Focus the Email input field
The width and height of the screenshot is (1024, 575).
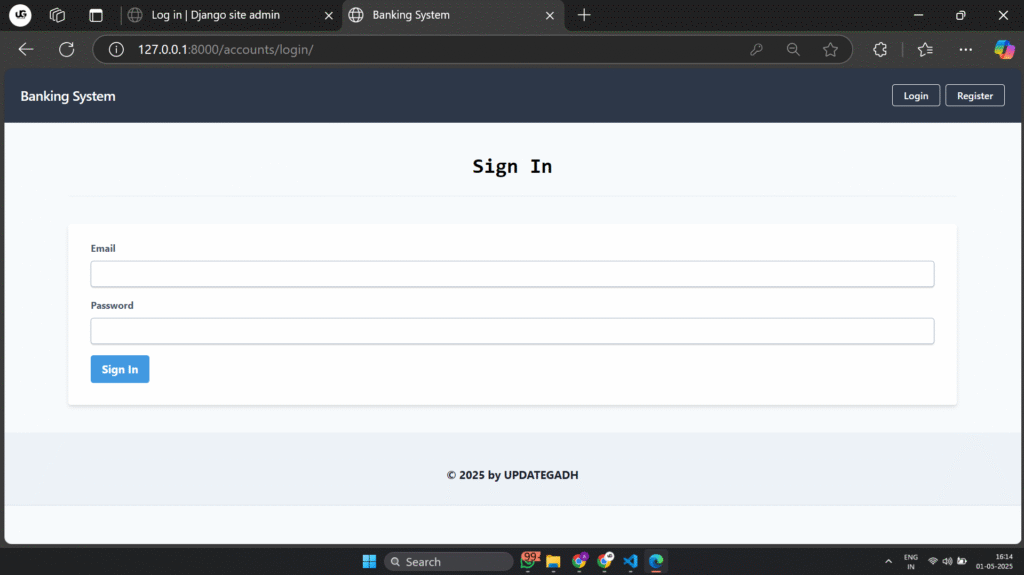(x=512, y=274)
